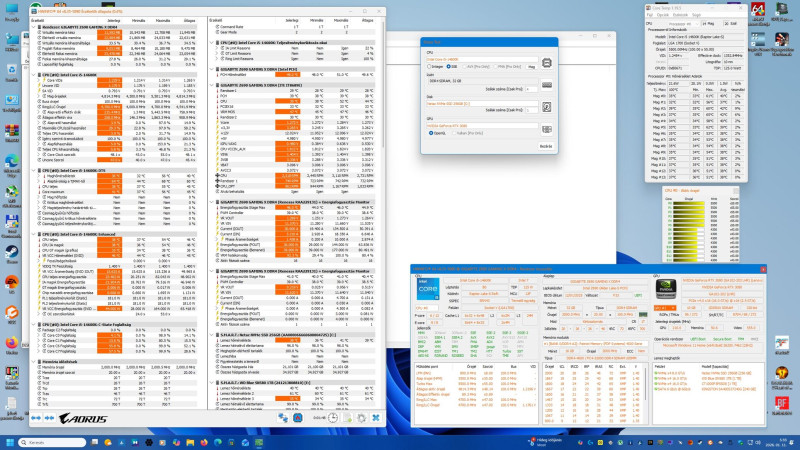Run the disk benchmark icon in the benchmark dialog

coord(546,107)
